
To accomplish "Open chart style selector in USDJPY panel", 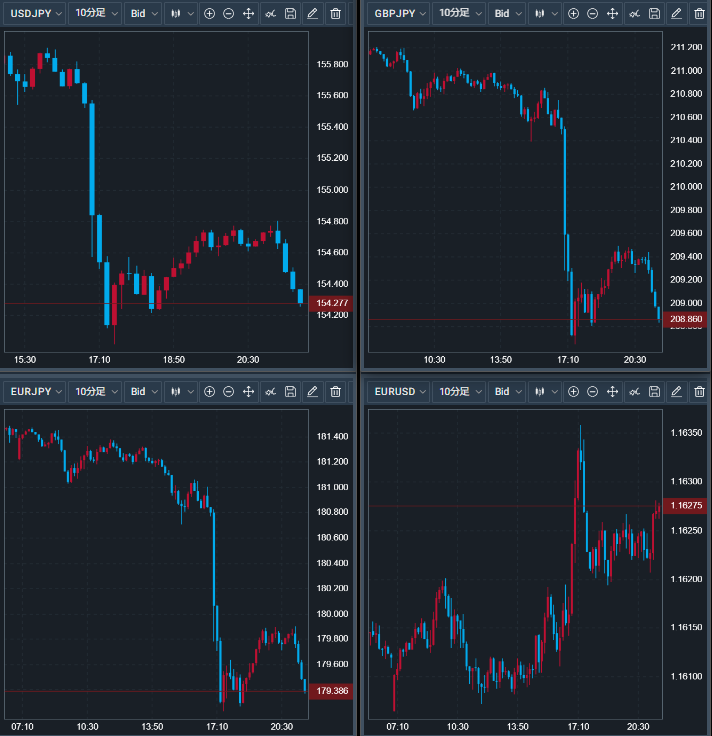I will pos(181,14).
